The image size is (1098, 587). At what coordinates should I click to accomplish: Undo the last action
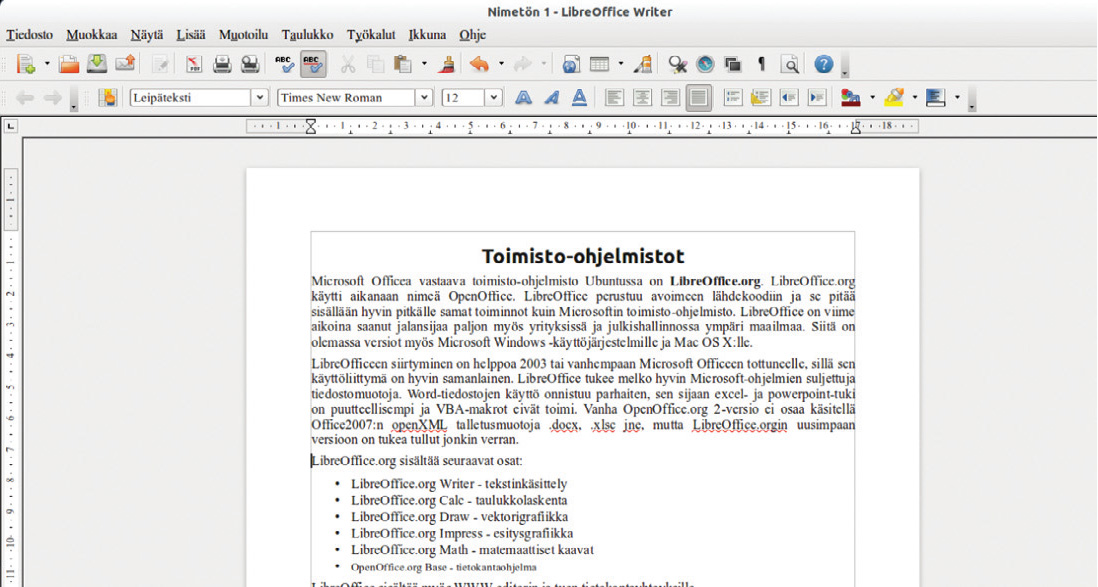pyautogui.click(x=480, y=64)
